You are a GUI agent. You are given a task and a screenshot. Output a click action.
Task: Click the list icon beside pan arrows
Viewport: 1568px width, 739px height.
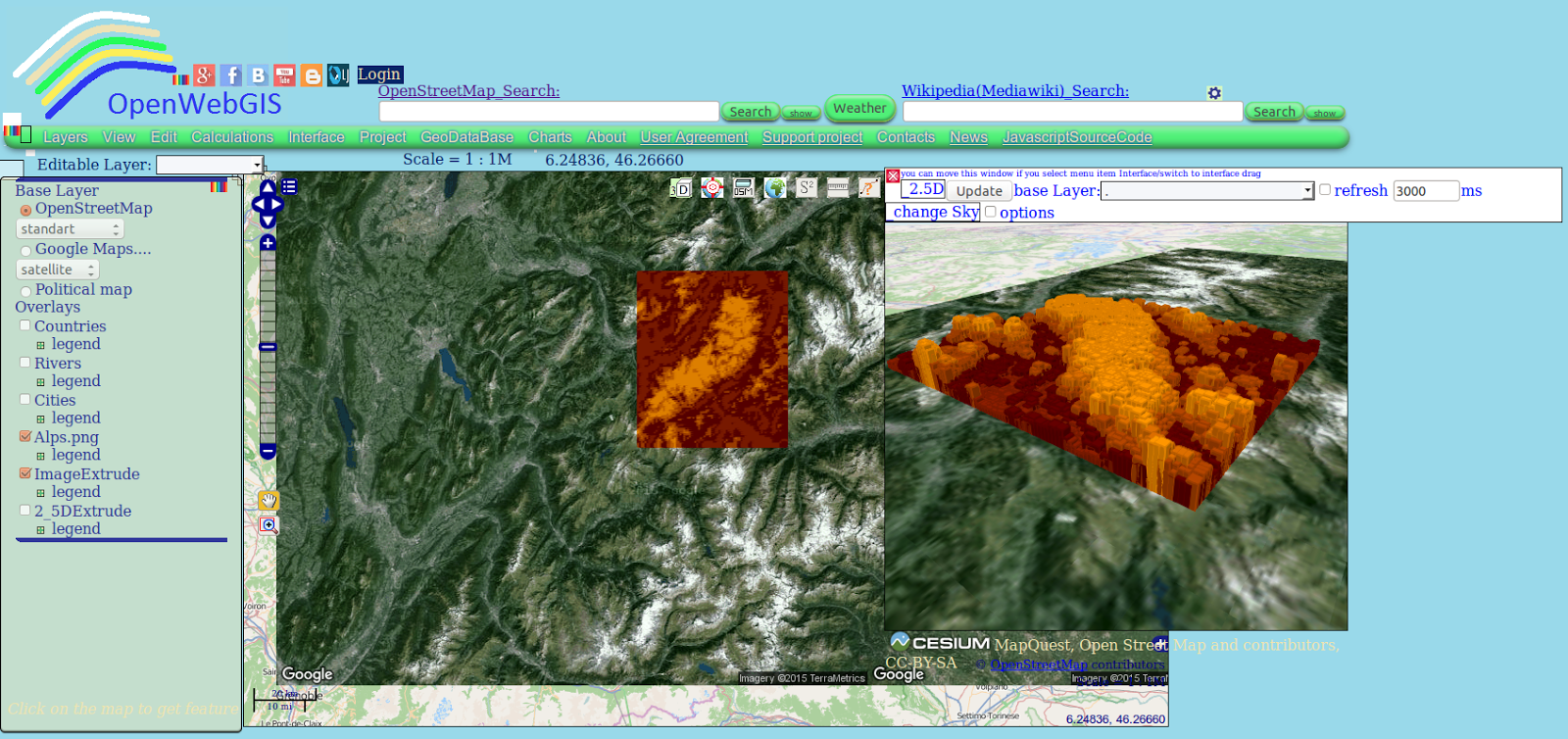289,186
